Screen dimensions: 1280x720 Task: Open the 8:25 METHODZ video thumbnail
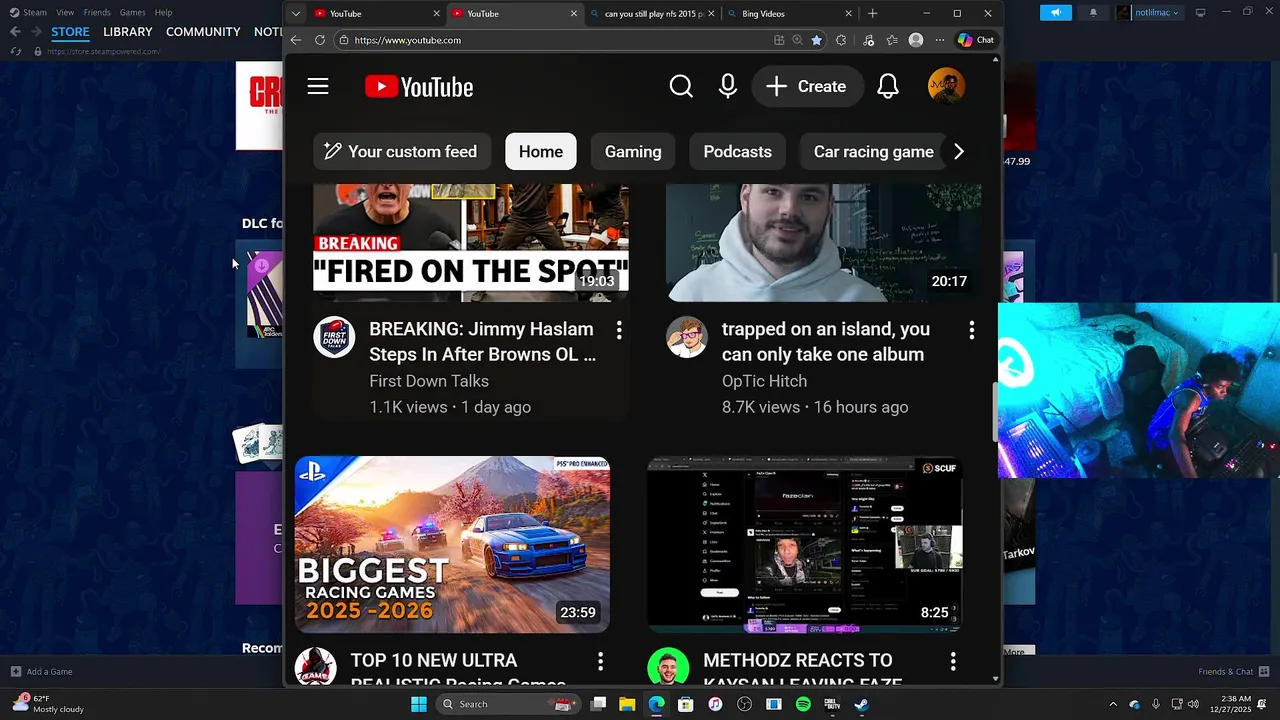coord(805,545)
